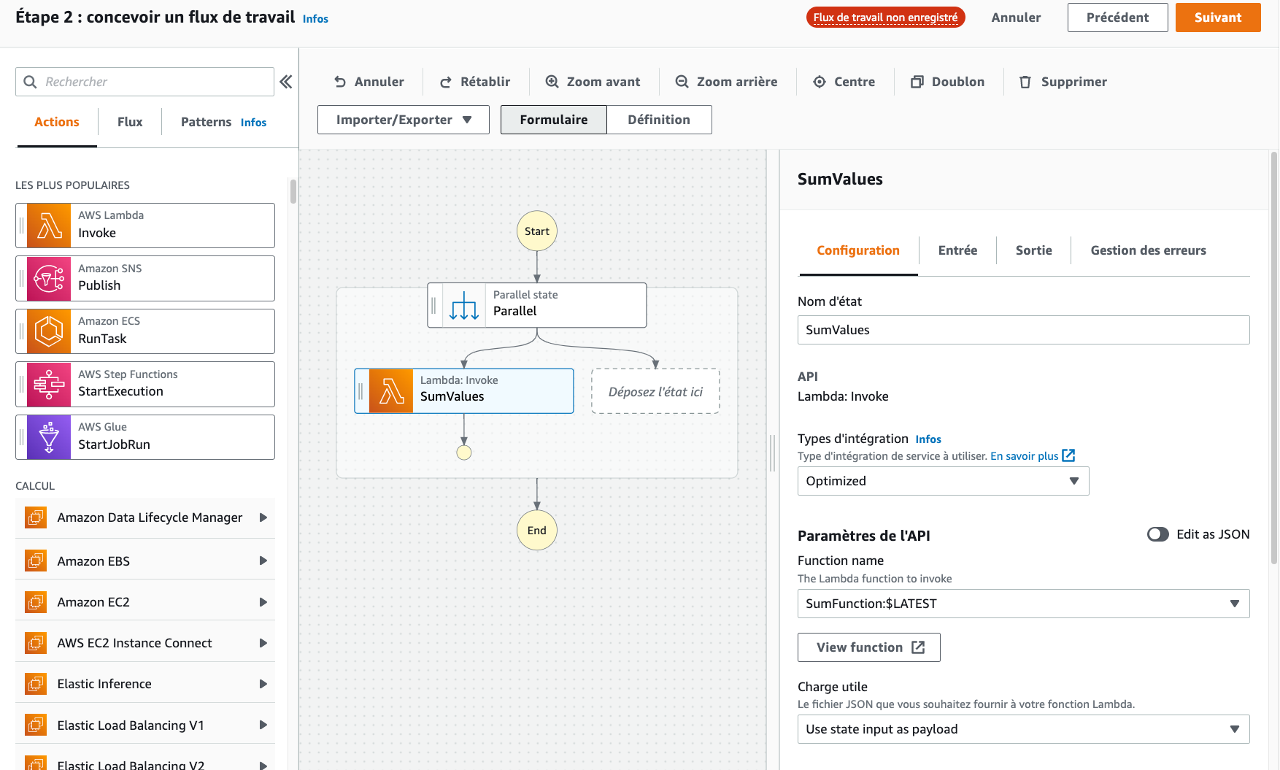The image size is (1280, 770).
Task: Open En savoir plus link
Action: click(x=1024, y=456)
